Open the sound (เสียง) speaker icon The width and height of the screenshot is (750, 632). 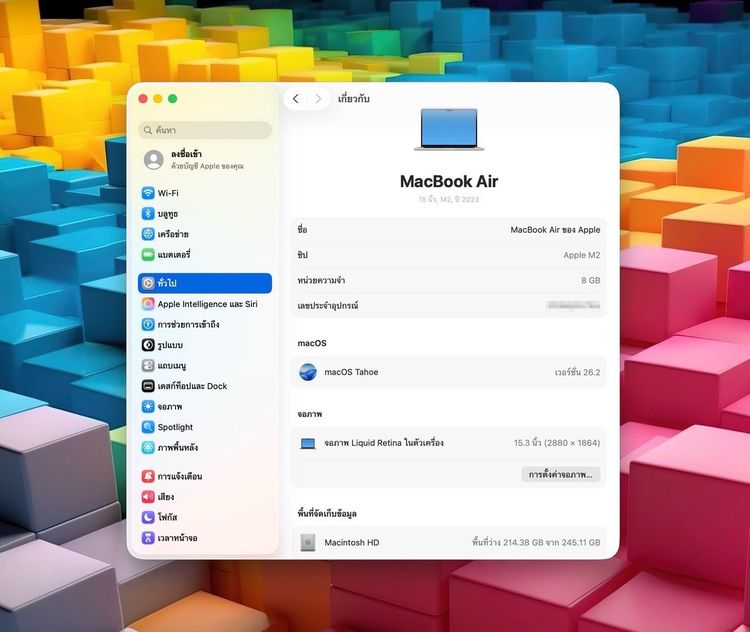pos(148,497)
